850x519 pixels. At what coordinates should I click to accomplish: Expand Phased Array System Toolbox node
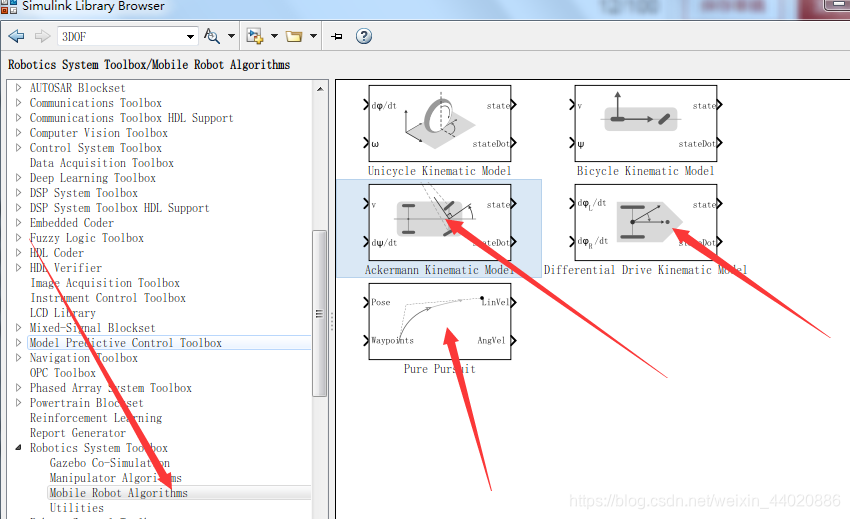point(18,388)
